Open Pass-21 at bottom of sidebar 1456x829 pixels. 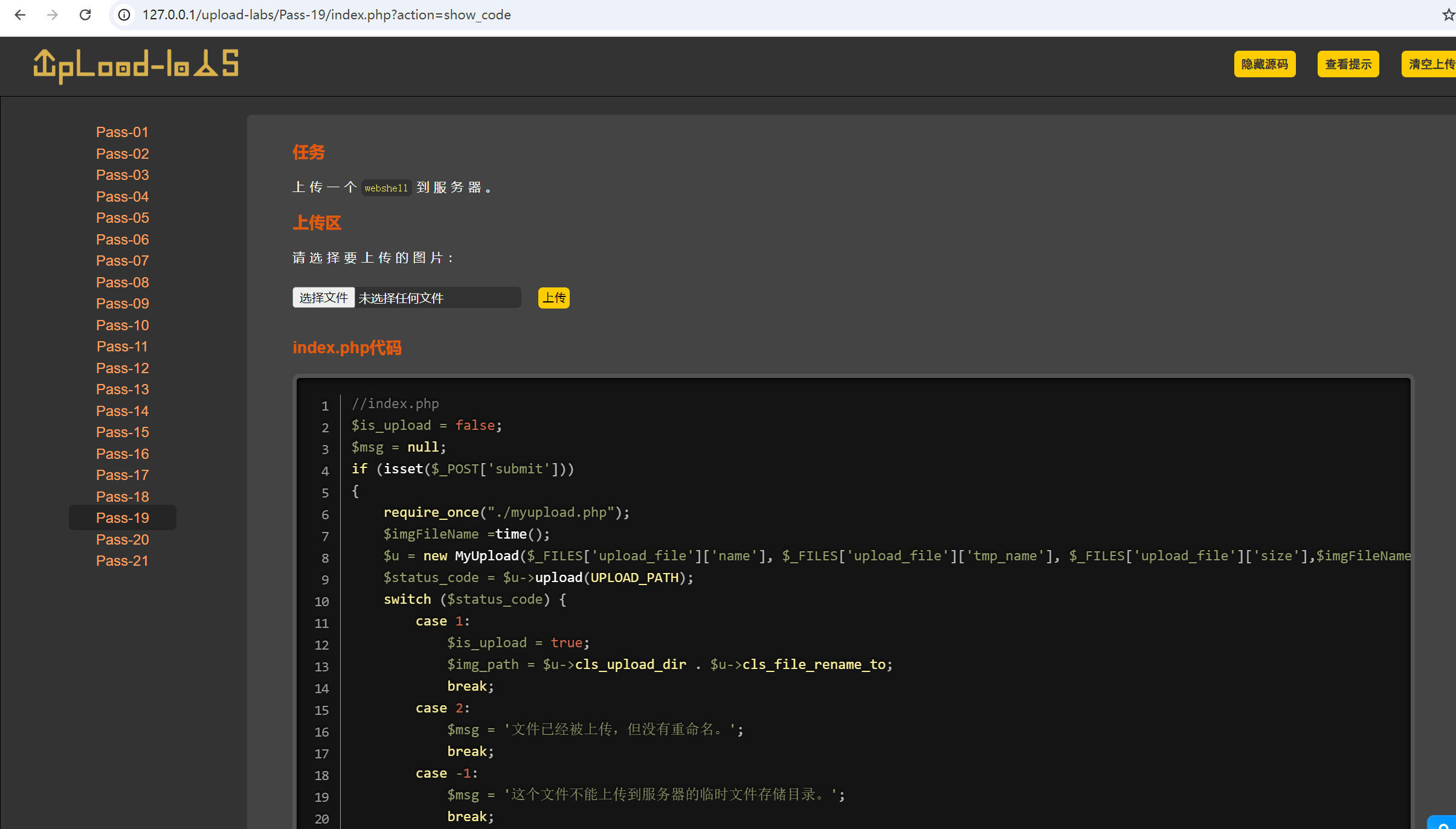(x=122, y=561)
